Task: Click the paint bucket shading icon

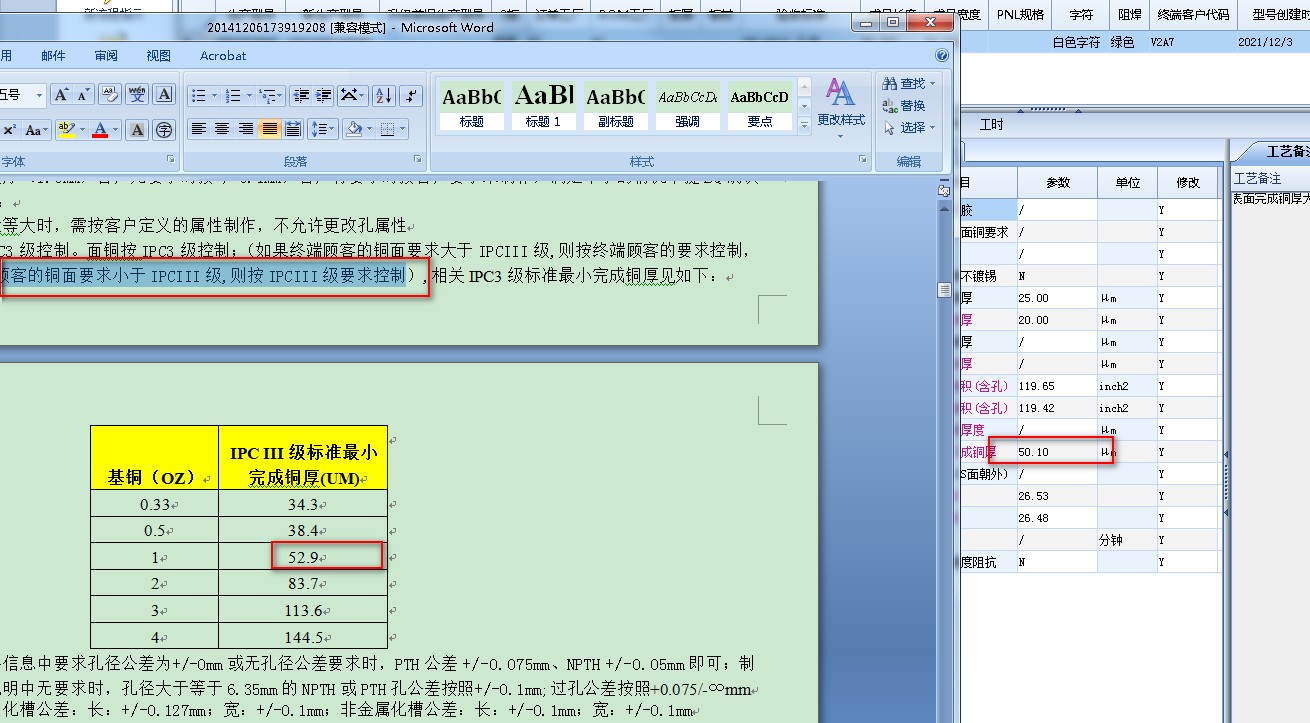Action: click(353, 129)
